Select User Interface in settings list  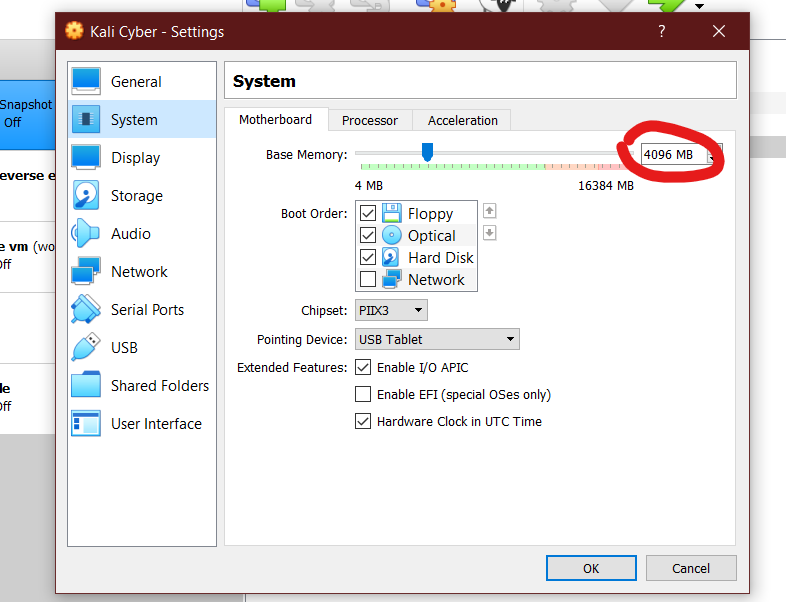(142, 424)
